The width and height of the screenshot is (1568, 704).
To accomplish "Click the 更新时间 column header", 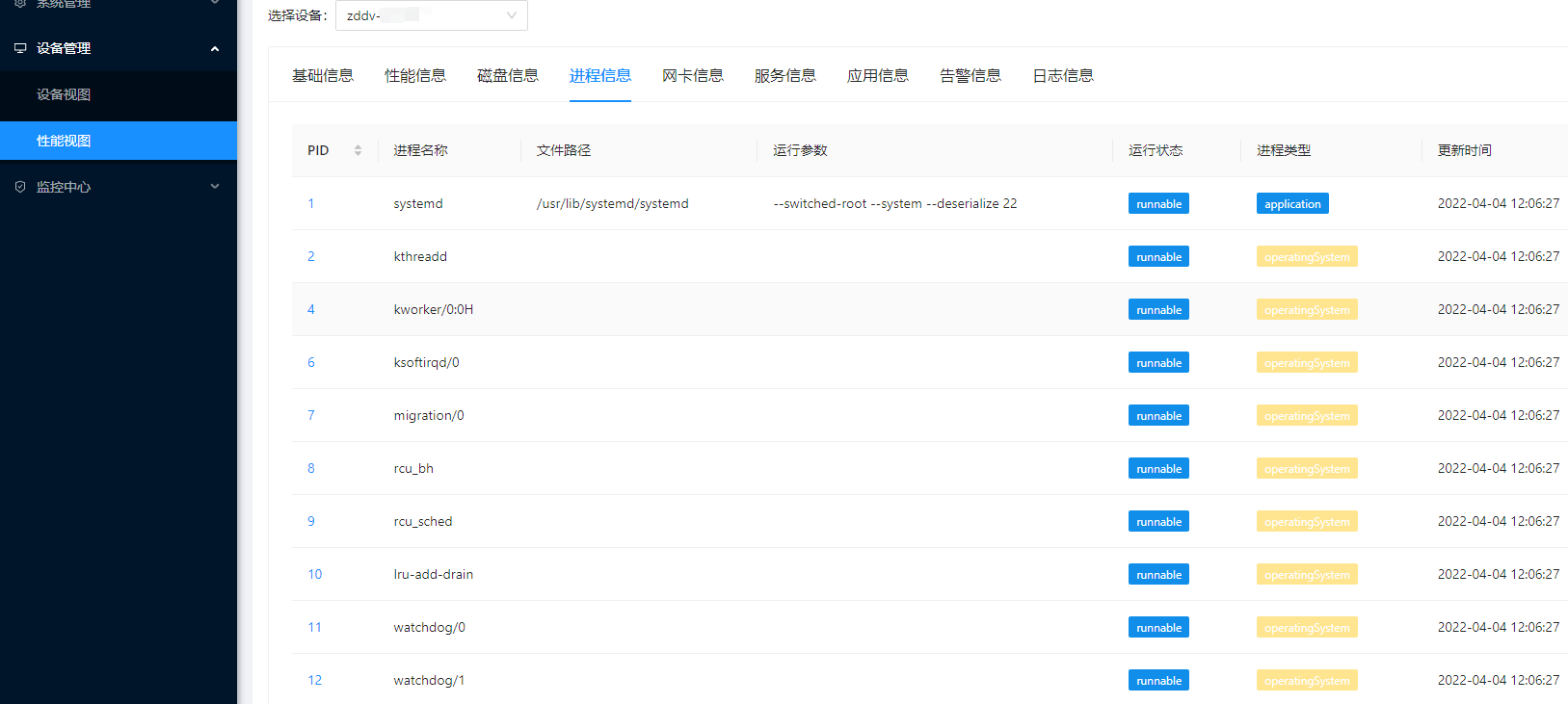I will pos(1465,150).
